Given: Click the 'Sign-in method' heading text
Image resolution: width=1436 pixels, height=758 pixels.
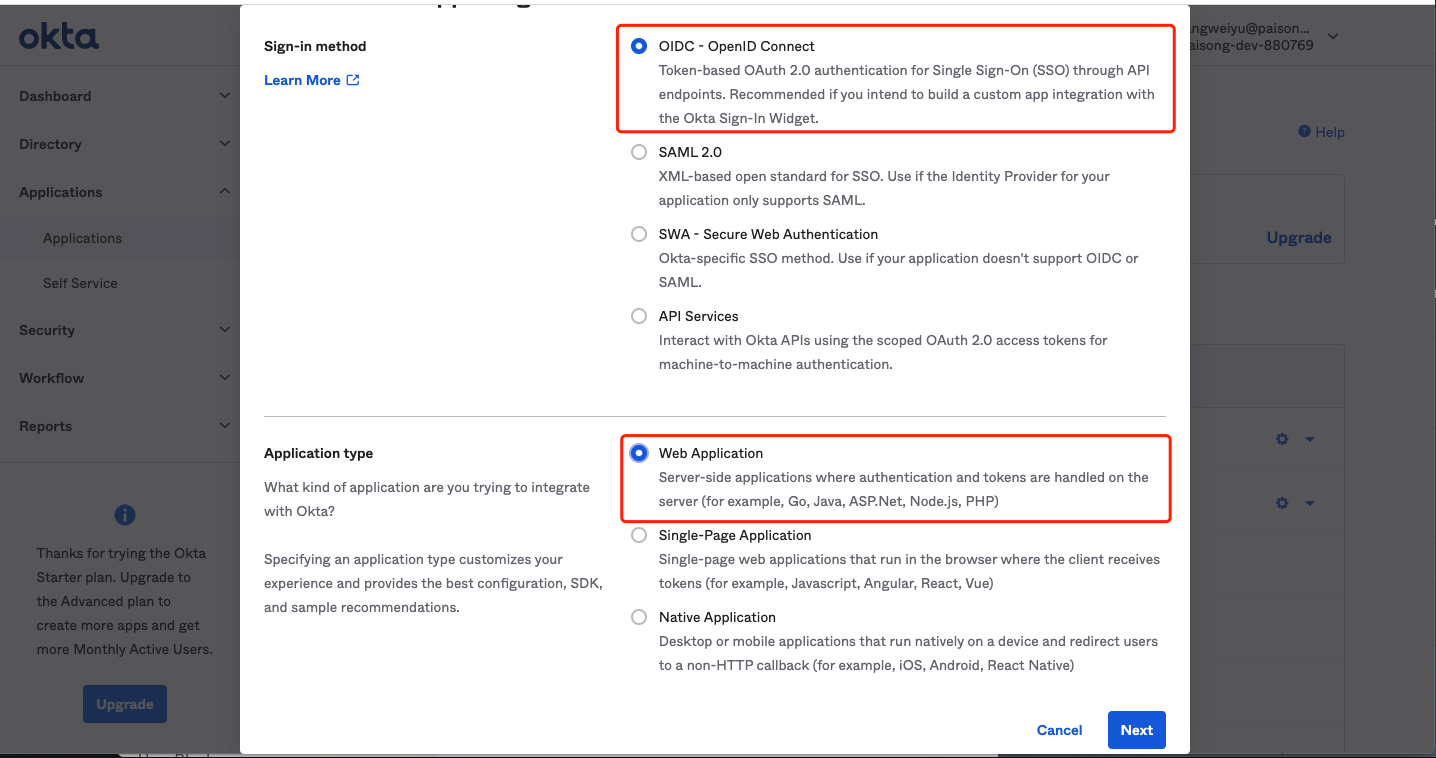Looking at the screenshot, I should coord(315,46).
